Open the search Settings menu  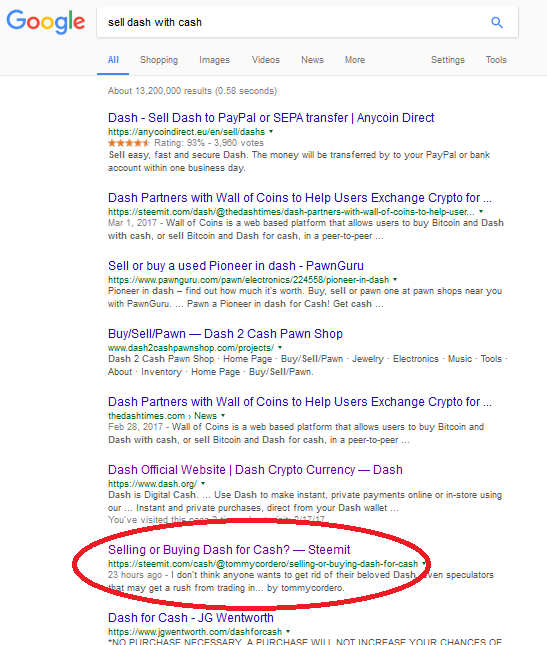click(447, 60)
